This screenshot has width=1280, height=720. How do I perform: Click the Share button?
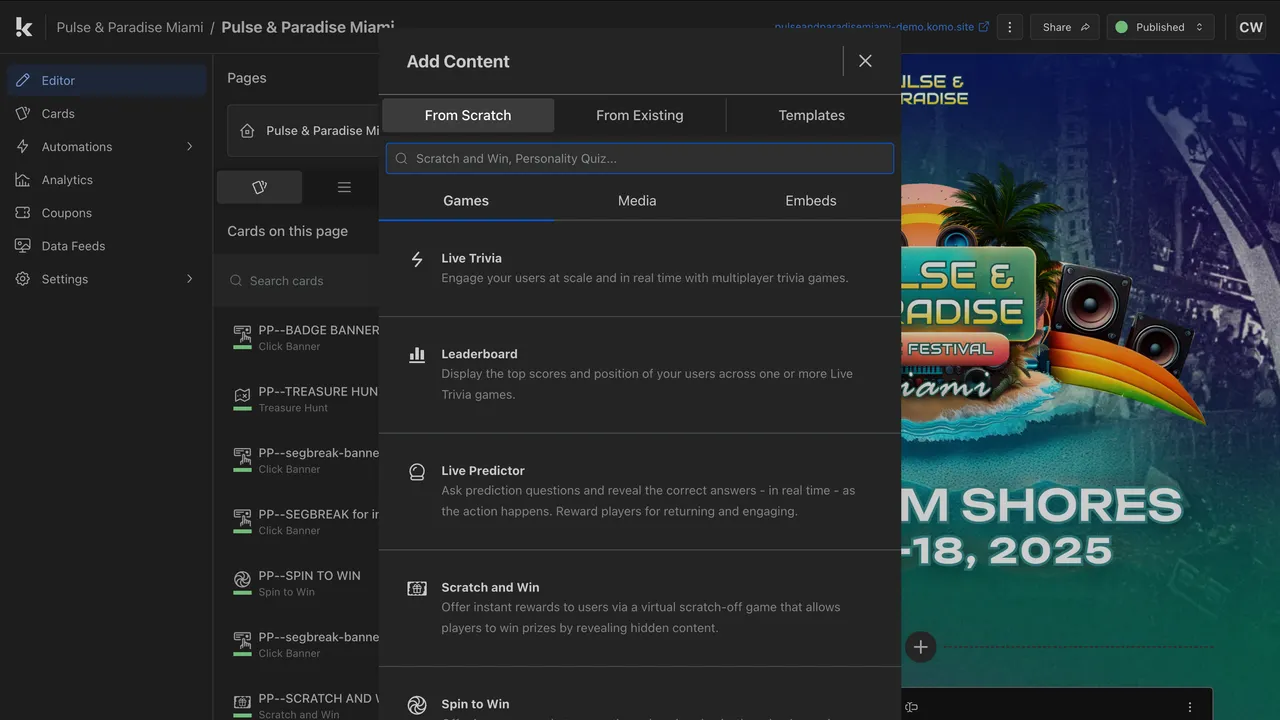(x=1065, y=27)
